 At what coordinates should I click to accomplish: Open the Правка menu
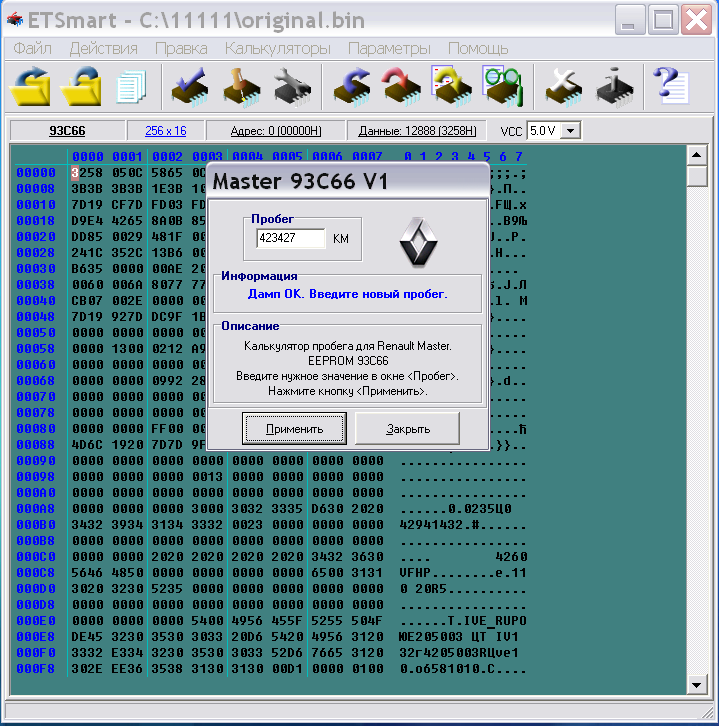(181, 48)
